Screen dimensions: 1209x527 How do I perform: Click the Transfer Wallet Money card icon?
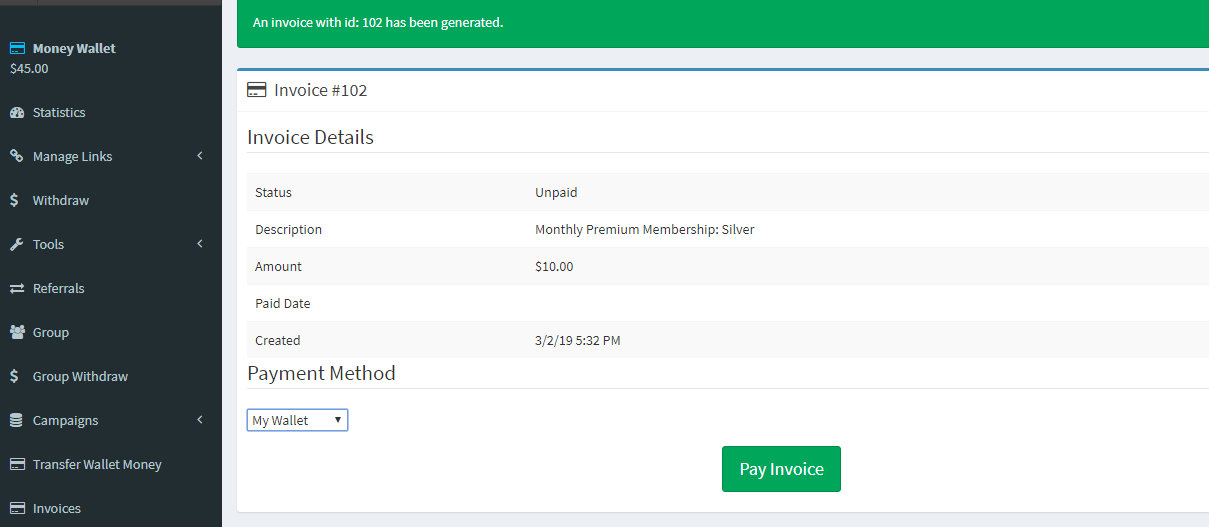(x=17, y=464)
